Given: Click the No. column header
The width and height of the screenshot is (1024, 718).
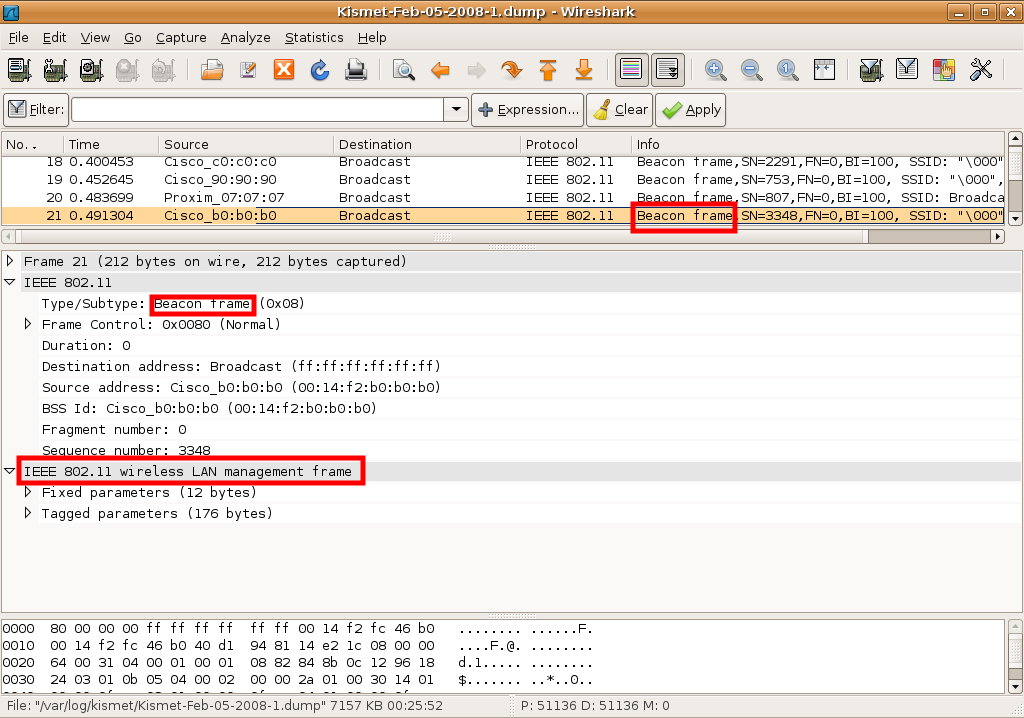Looking at the screenshot, I should [x=32, y=144].
